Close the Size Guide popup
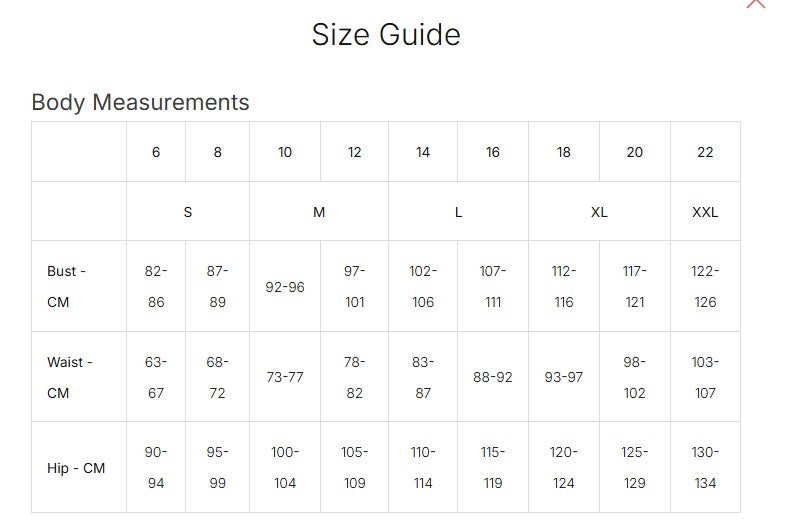Screen dimensions: 787x532 tap(757, 3)
